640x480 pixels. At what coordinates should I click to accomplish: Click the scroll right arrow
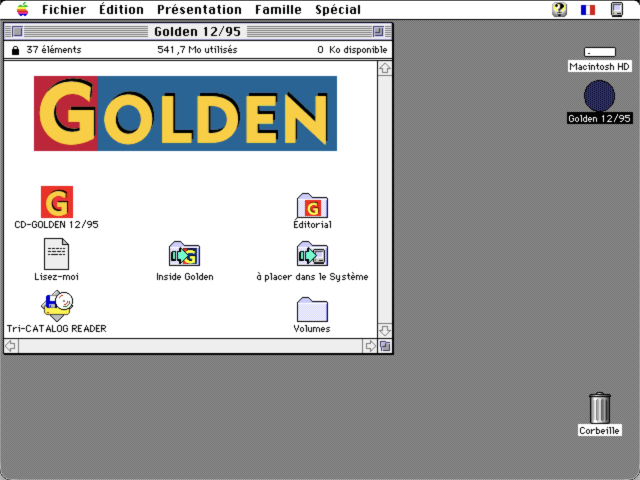tap(370, 346)
